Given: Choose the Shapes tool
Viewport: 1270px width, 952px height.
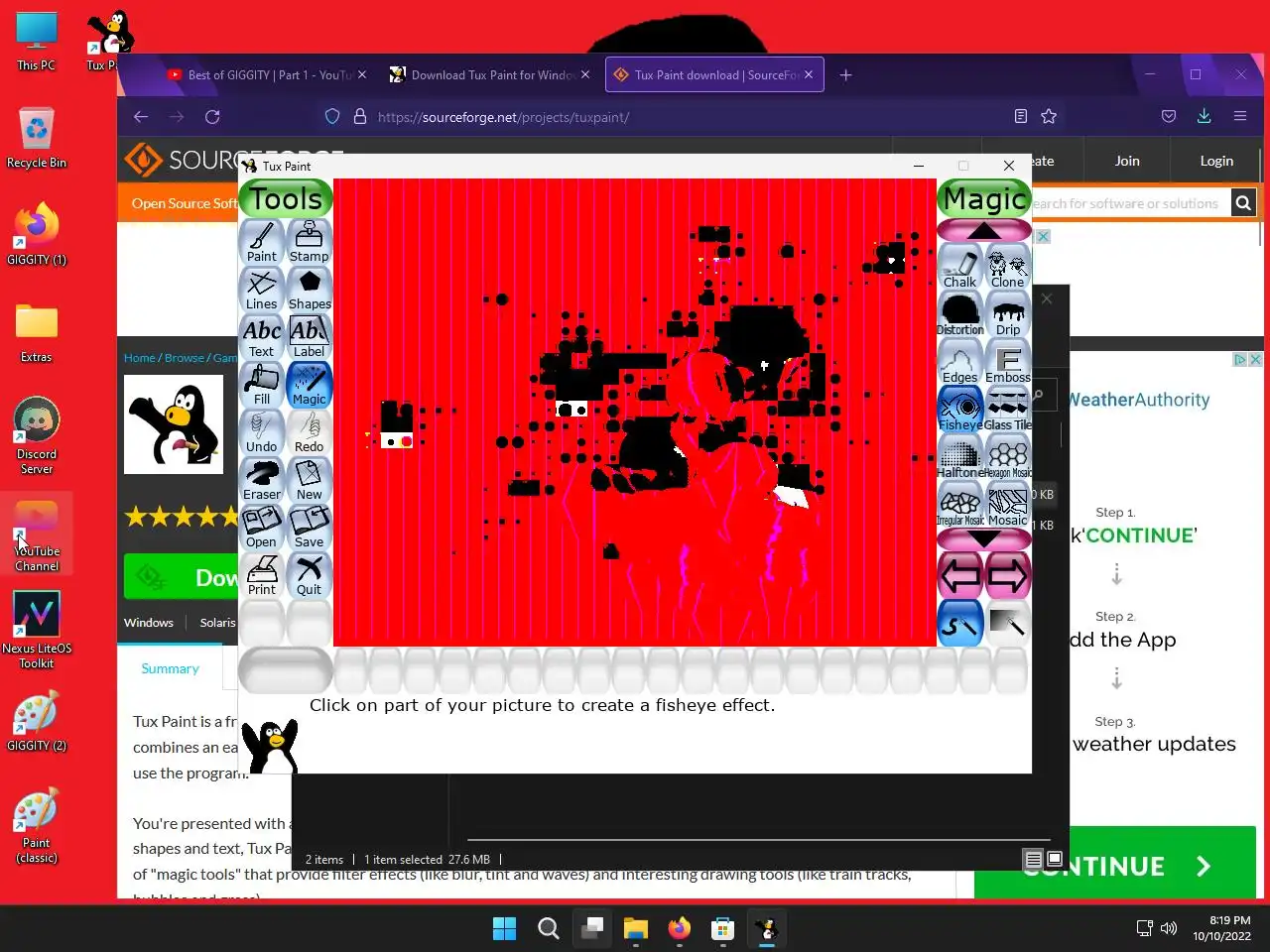Looking at the screenshot, I should [310, 290].
